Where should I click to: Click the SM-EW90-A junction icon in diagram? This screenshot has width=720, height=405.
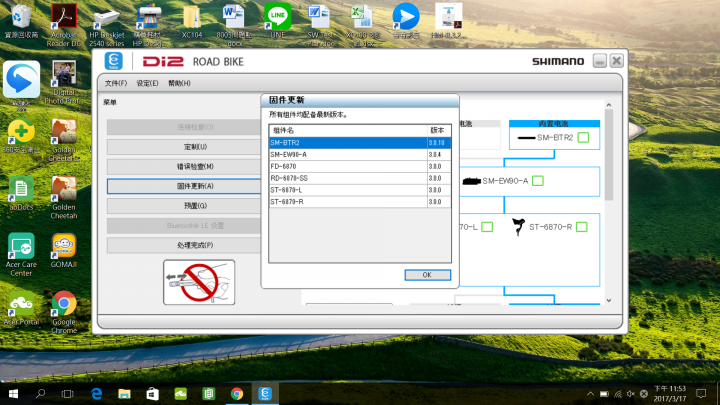click(472, 181)
